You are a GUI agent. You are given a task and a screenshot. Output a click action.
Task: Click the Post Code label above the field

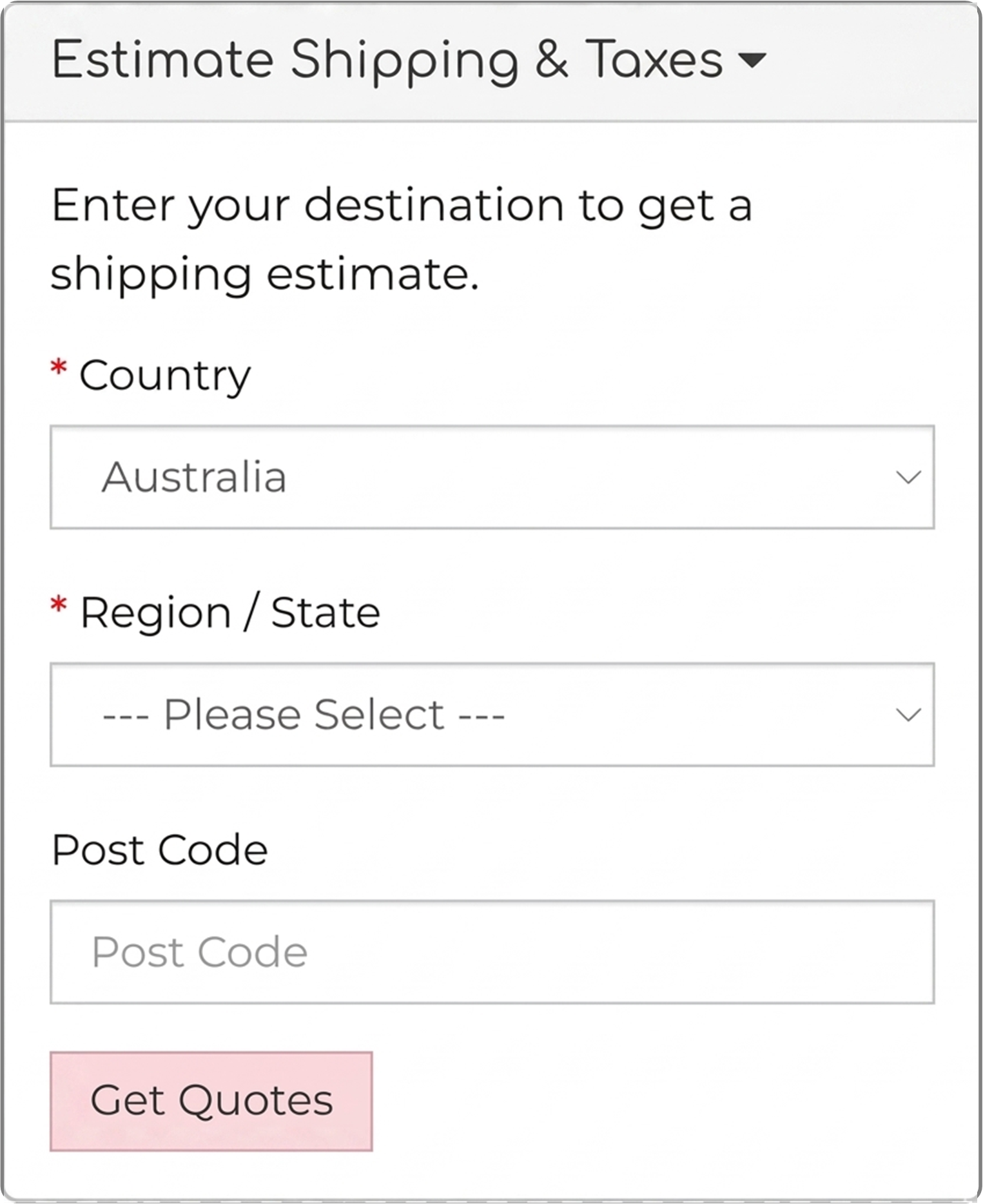tap(159, 850)
